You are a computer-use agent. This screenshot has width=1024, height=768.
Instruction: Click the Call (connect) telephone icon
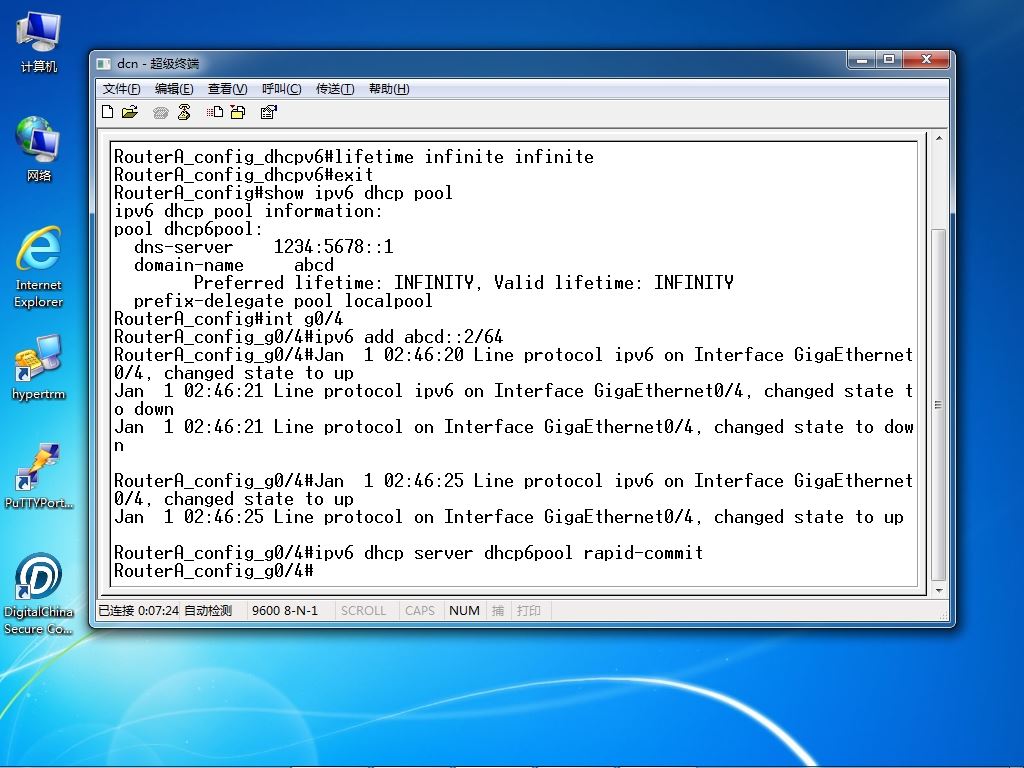click(x=160, y=112)
